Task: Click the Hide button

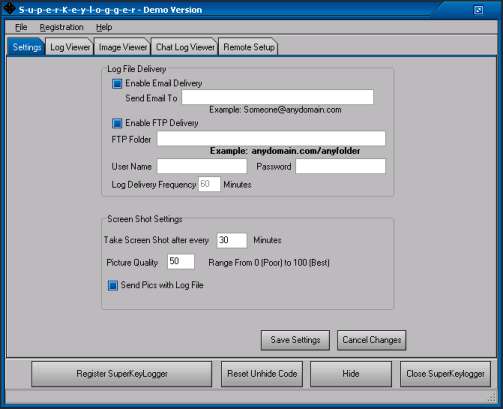Action: coord(351,374)
